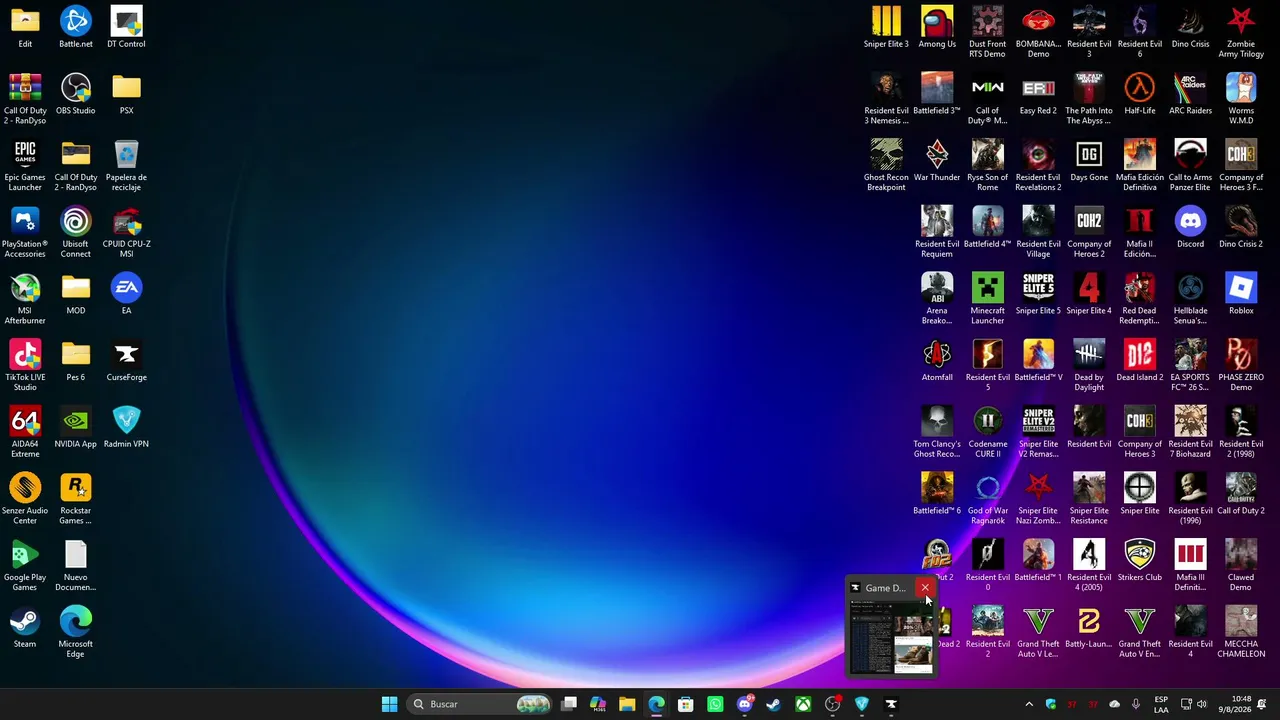Select the AIDA64 Extreme shortcut
The height and width of the screenshot is (720, 1280).
pyautogui.click(x=25, y=432)
